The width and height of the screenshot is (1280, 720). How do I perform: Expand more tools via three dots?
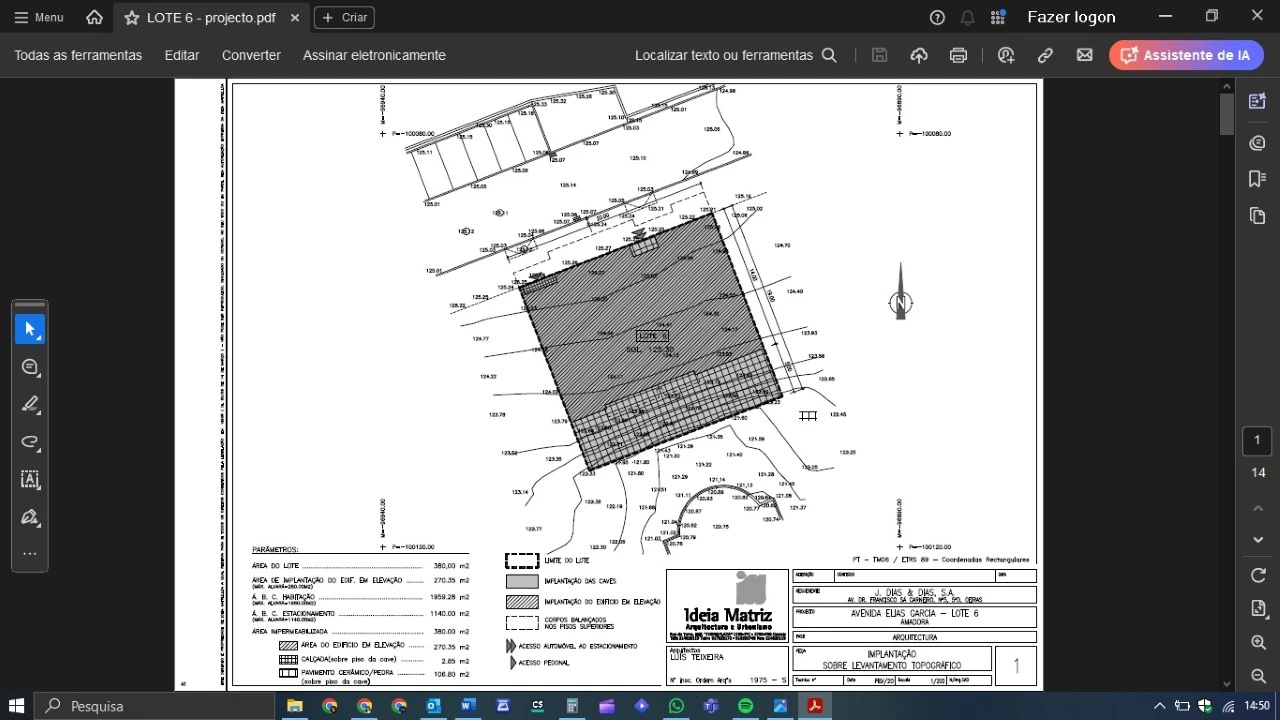pyautogui.click(x=30, y=554)
